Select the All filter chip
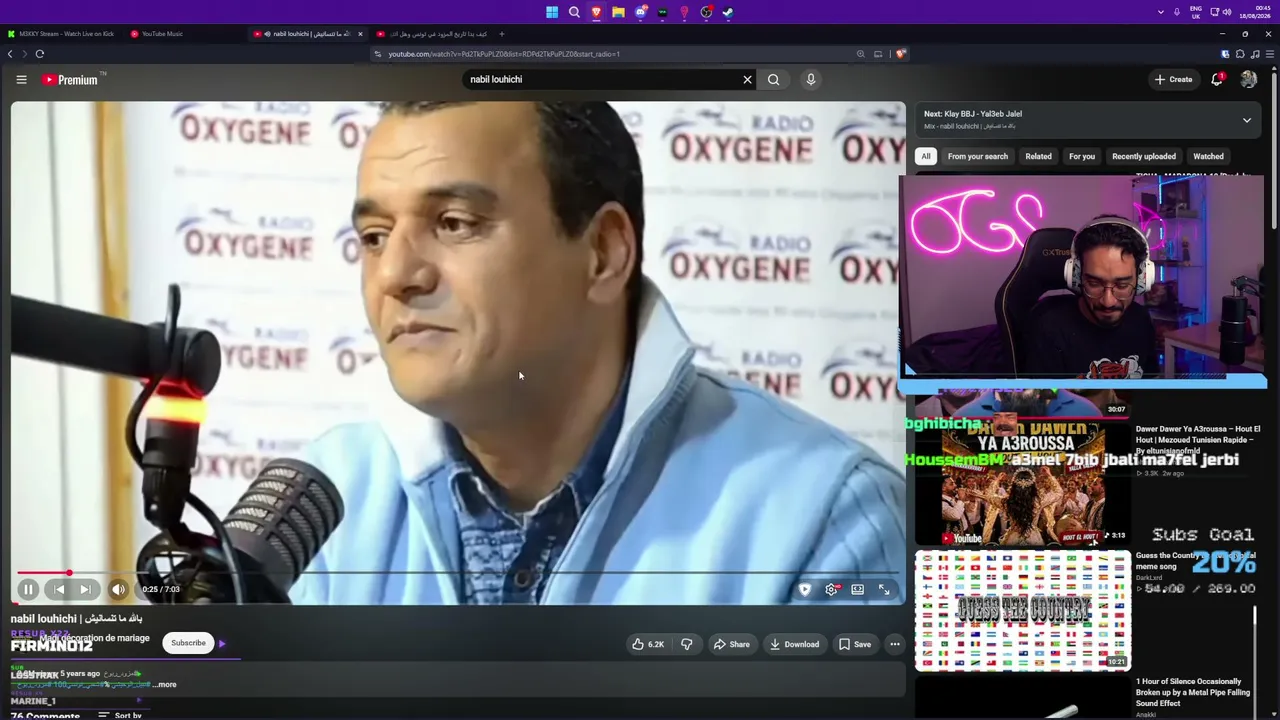The height and width of the screenshot is (720, 1280). [x=926, y=156]
